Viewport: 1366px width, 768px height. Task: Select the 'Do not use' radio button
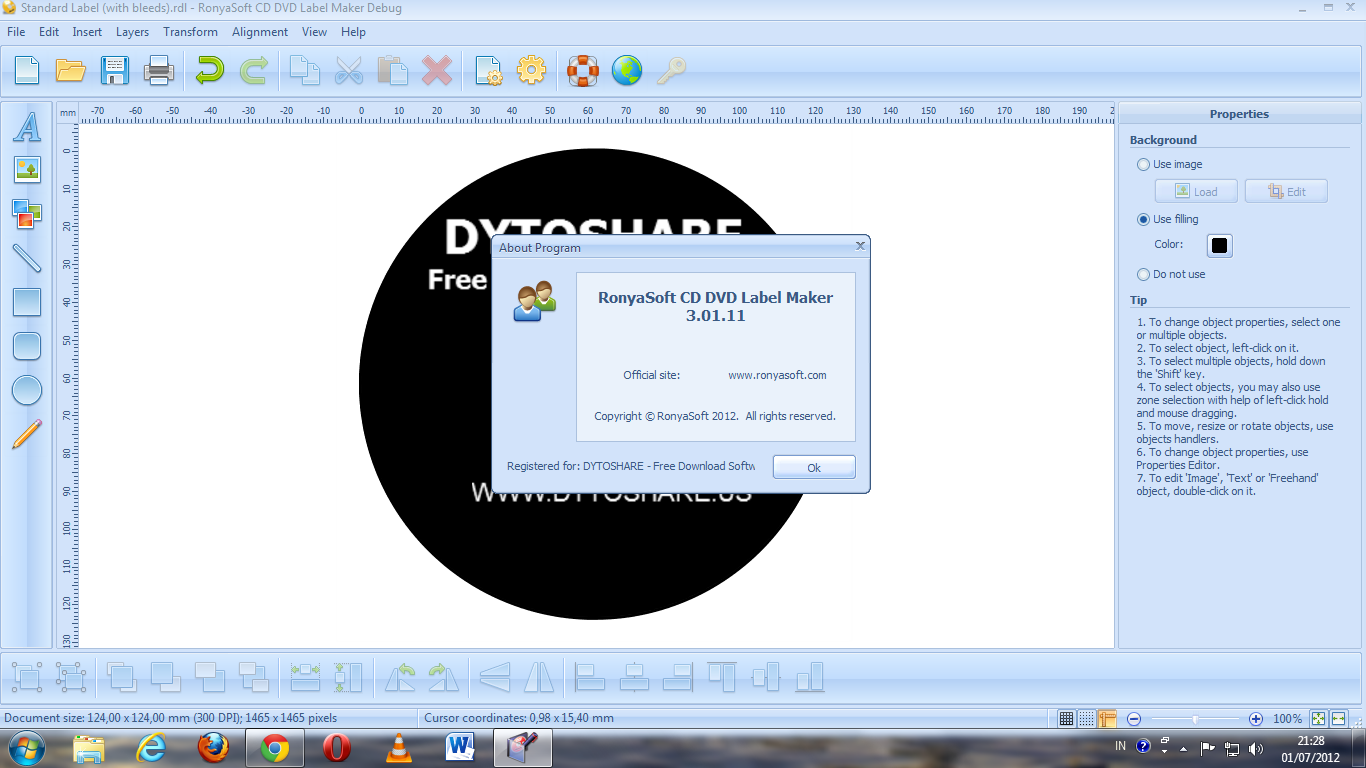[1143, 274]
